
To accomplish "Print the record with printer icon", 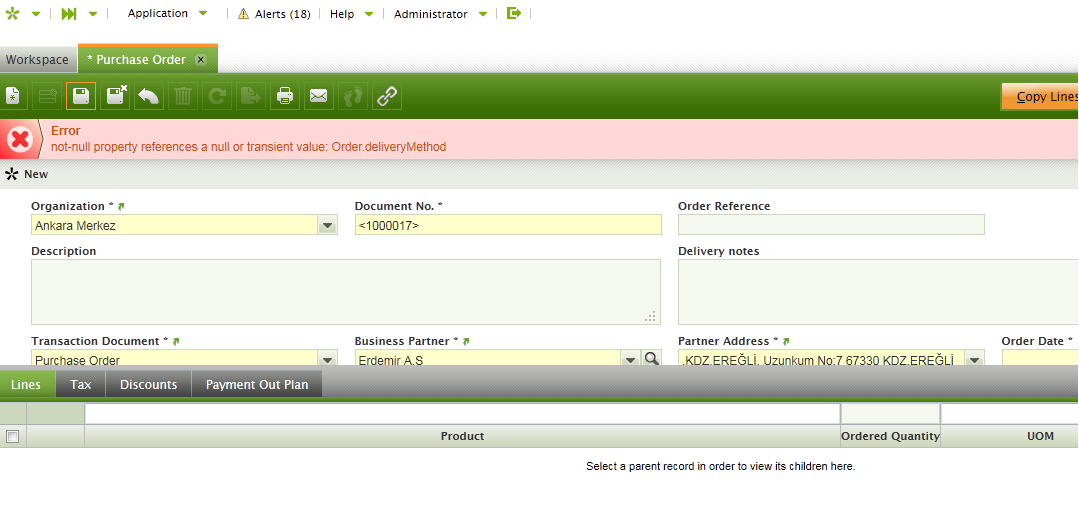I will pyautogui.click(x=285, y=96).
